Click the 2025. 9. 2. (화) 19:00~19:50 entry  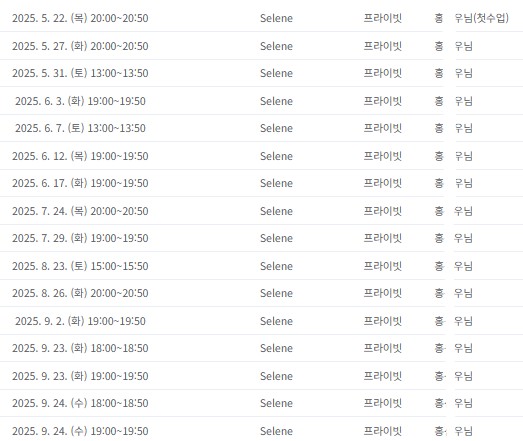[80, 321]
